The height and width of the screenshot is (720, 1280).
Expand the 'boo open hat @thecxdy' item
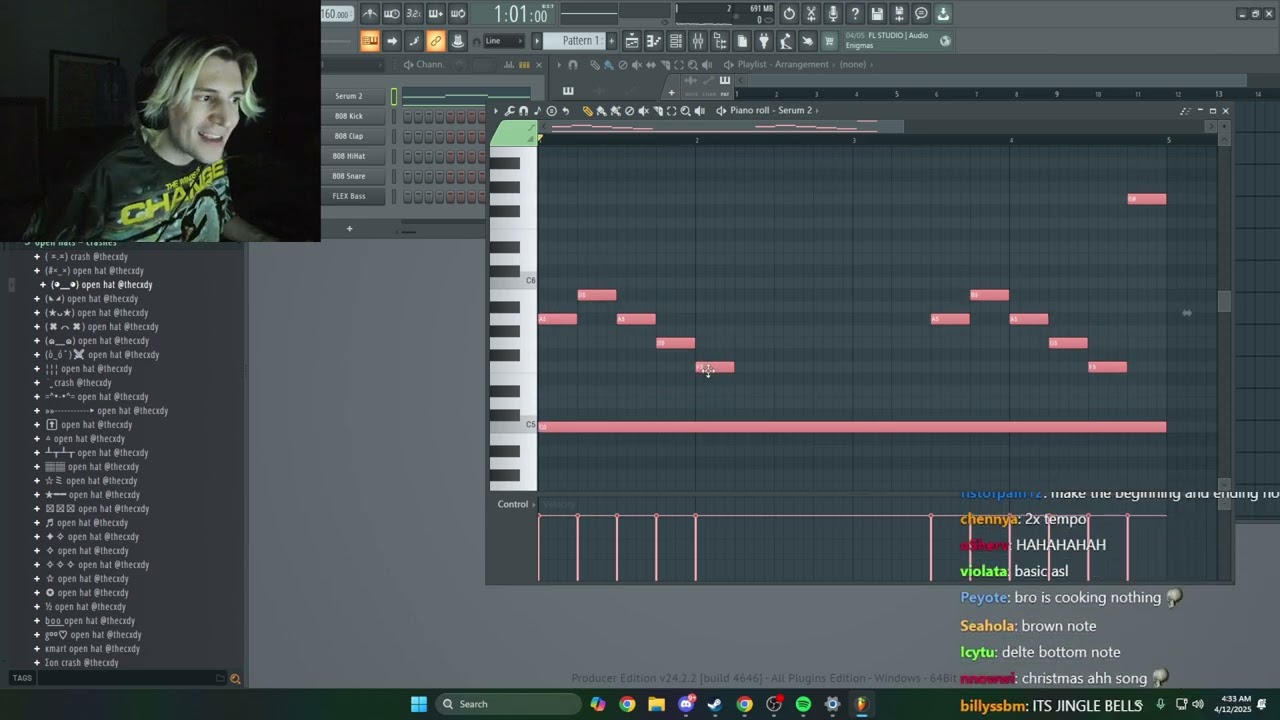[x=37, y=621]
